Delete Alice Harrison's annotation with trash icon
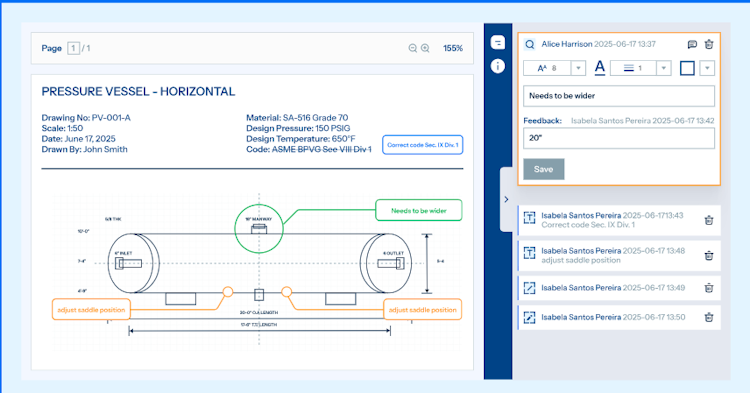 [x=709, y=44]
